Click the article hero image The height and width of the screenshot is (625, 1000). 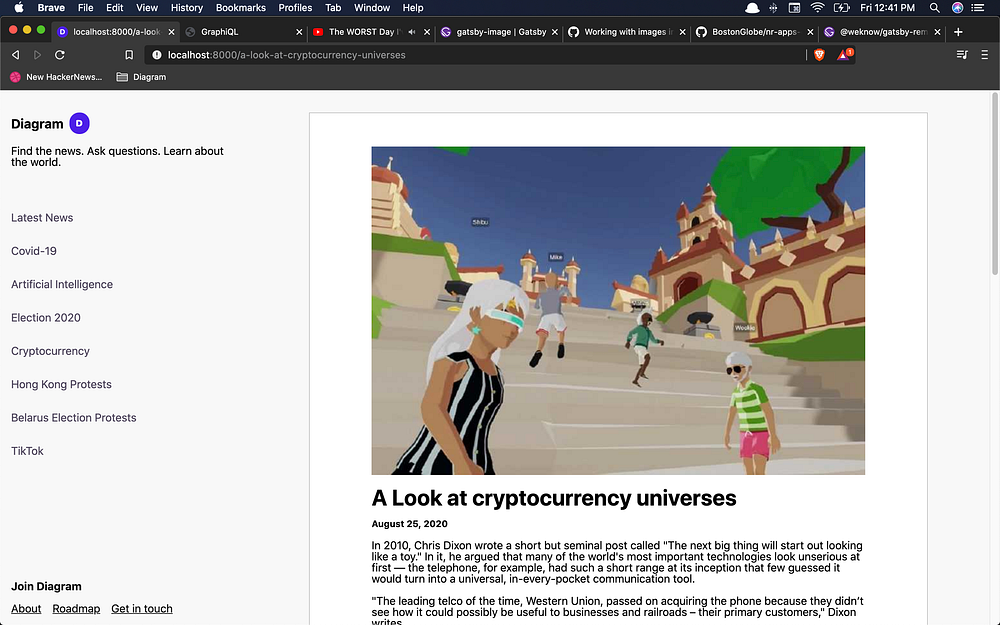pyautogui.click(x=618, y=311)
